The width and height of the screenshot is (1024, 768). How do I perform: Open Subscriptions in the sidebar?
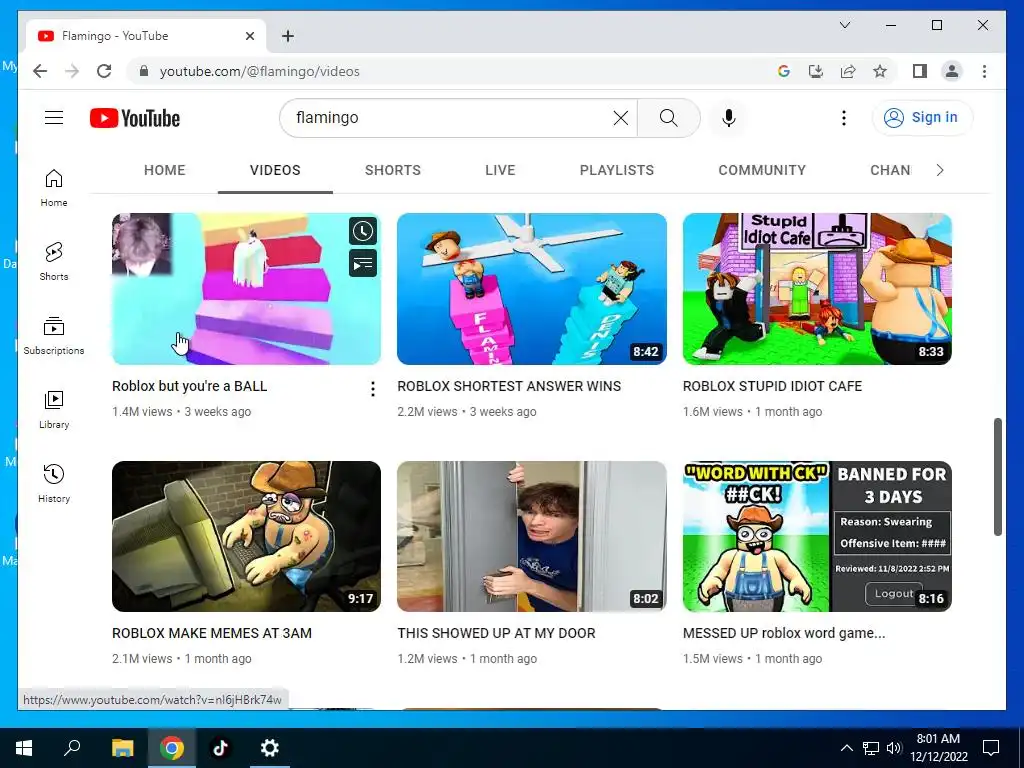coord(54,336)
